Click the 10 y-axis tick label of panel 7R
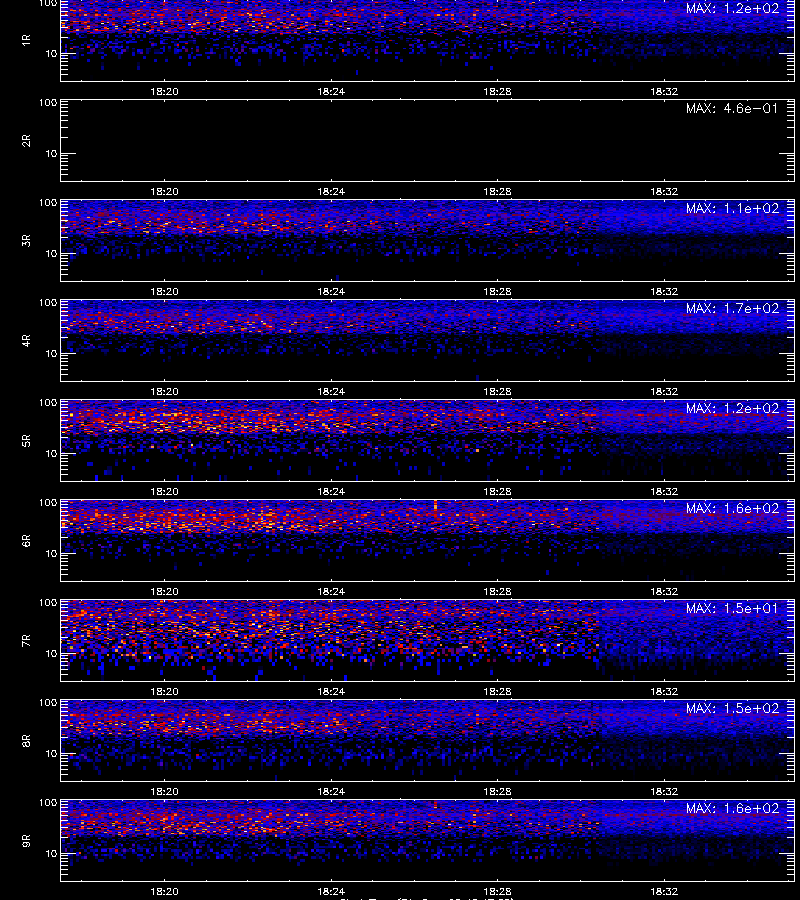 point(51,653)
